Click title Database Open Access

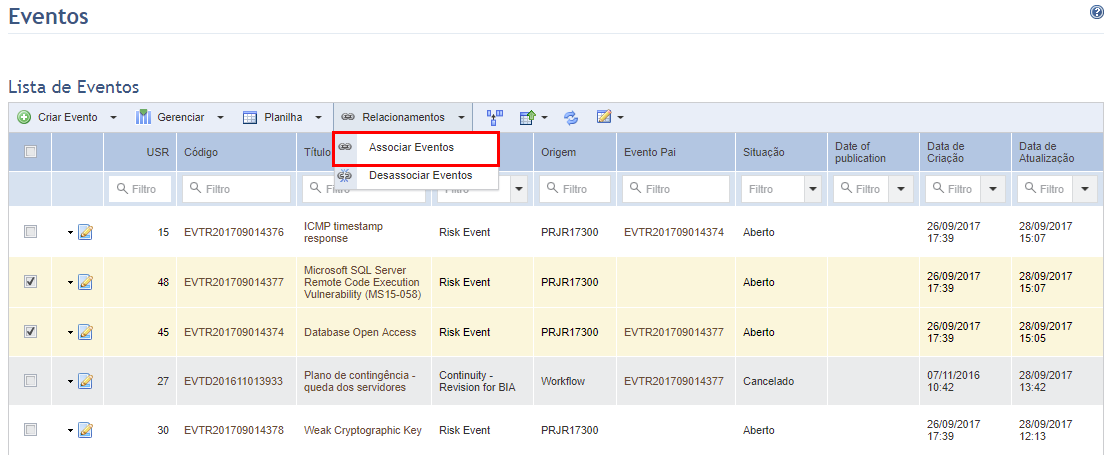[x=360, y=332]
